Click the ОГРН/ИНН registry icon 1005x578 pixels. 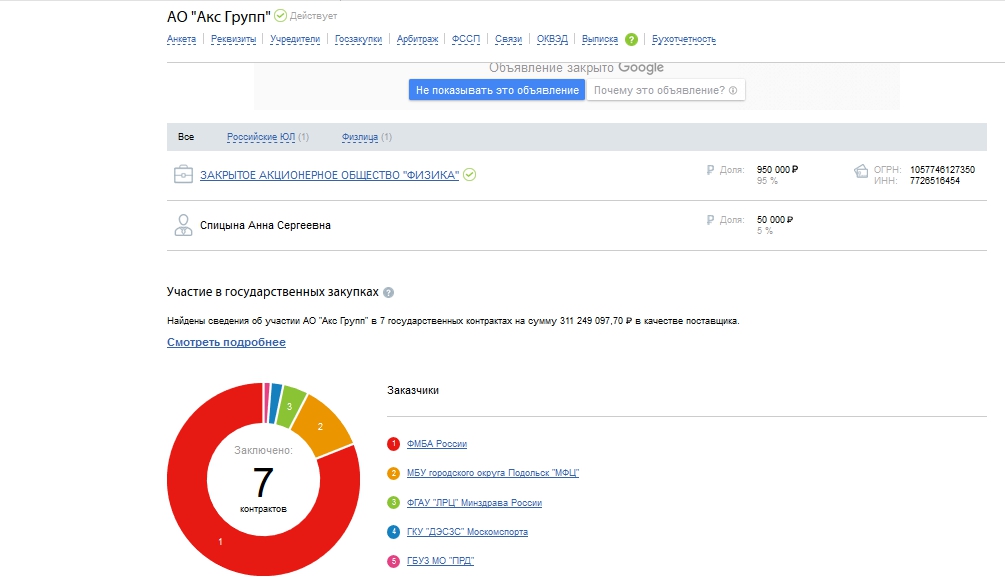point(861,171)
